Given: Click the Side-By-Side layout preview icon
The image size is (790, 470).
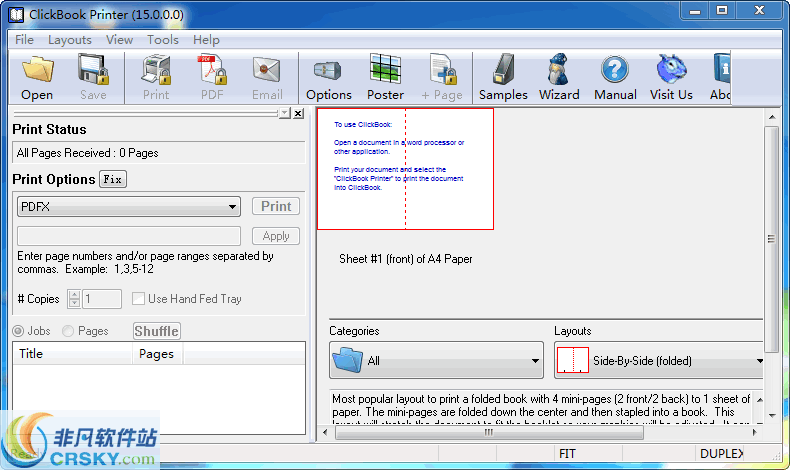Looking at the screenshot, I should coord(573,360).
